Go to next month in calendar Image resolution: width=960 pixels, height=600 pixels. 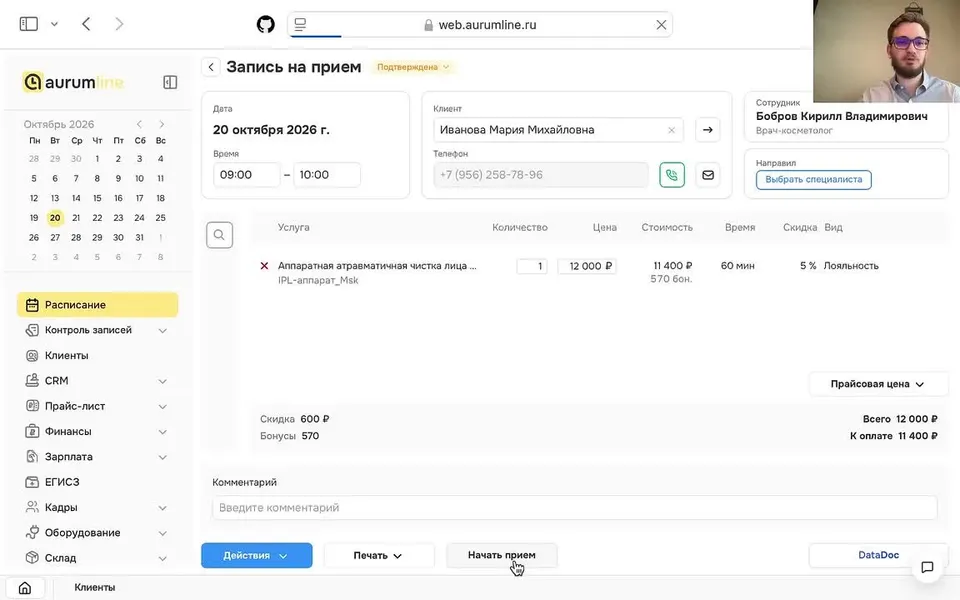pyautogui.click(x=162, y=124)
